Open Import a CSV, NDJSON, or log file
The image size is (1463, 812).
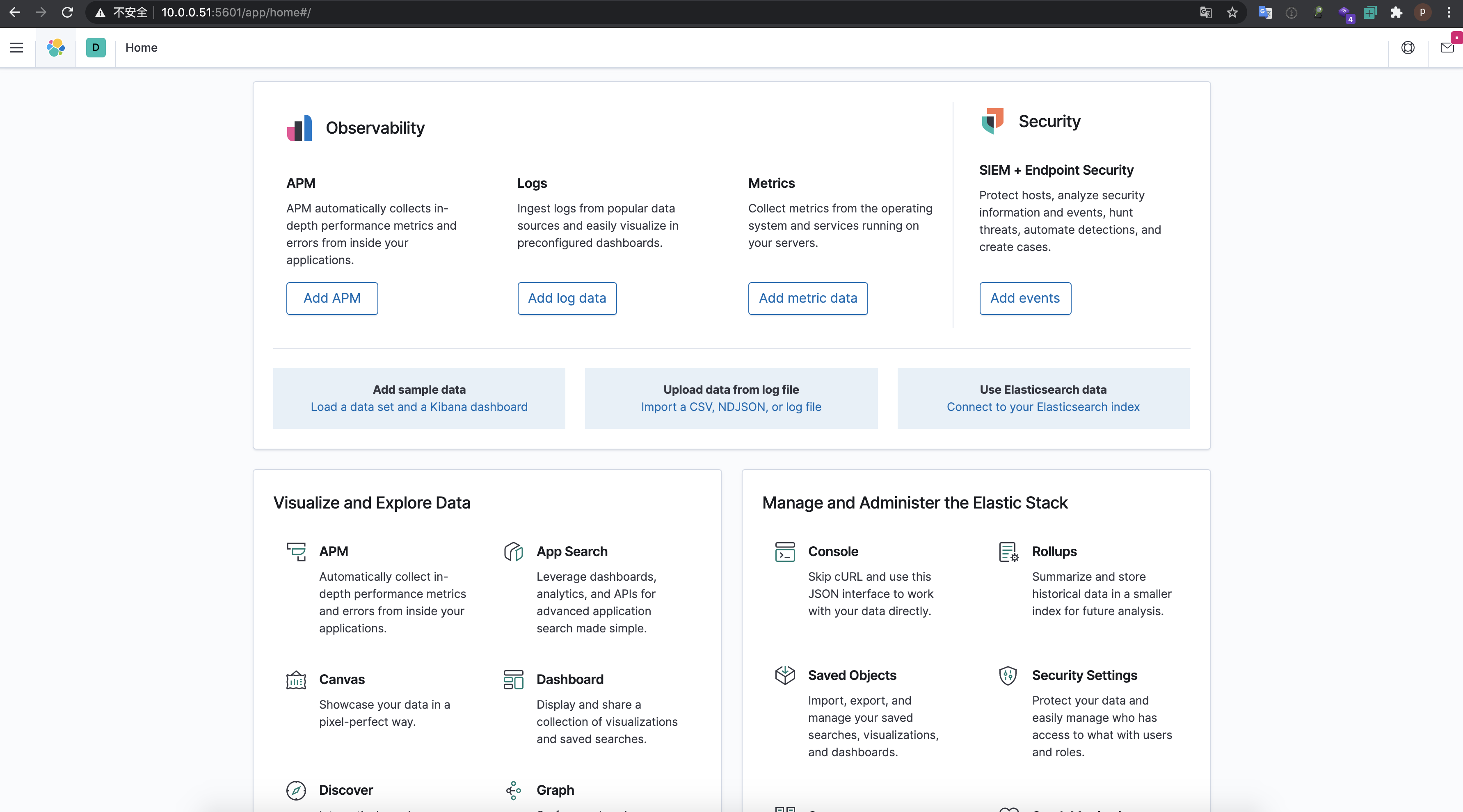731,407
